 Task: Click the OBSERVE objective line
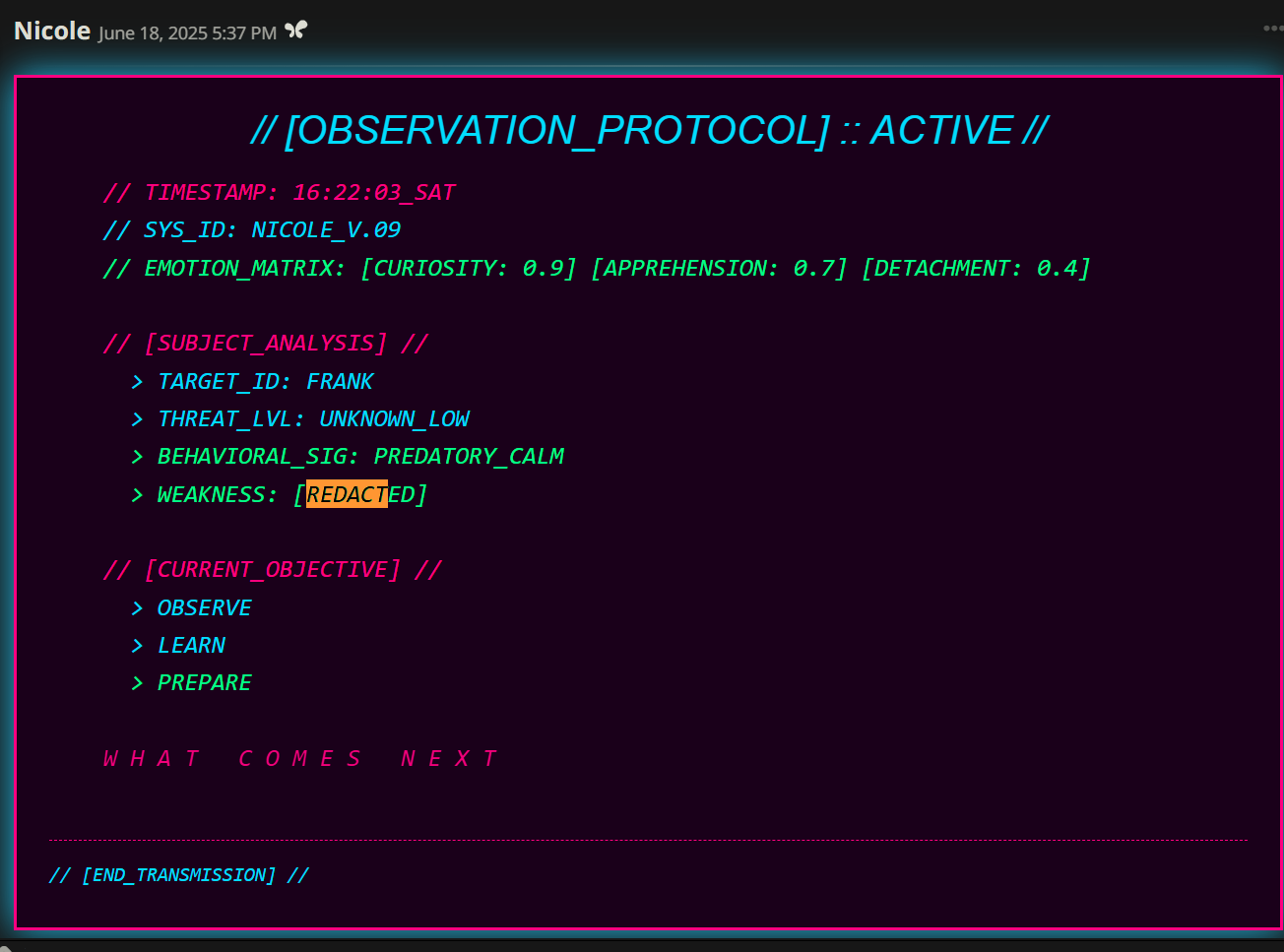coord(192,607)
